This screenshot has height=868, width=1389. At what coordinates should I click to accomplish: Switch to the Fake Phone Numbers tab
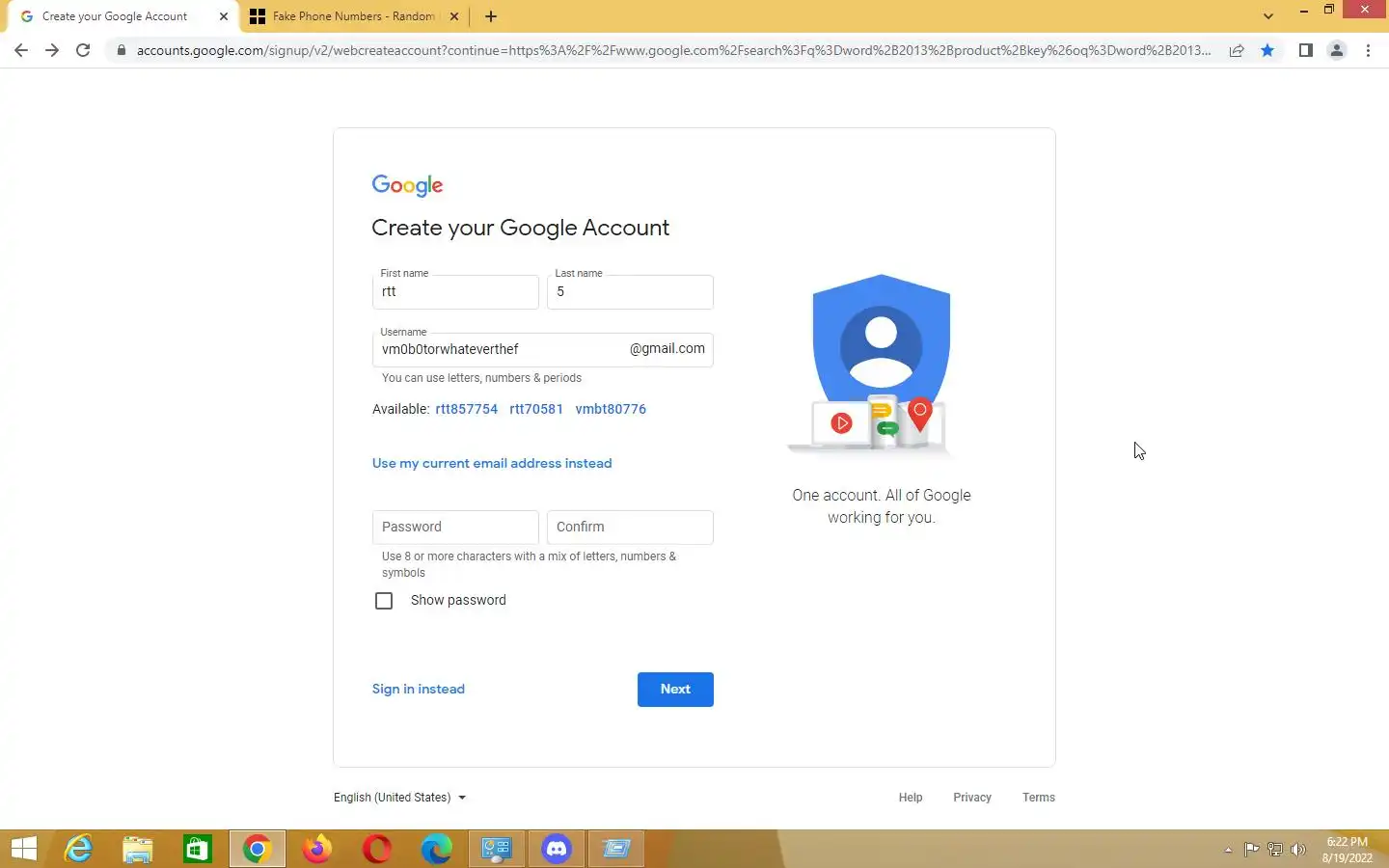(353, 16)
